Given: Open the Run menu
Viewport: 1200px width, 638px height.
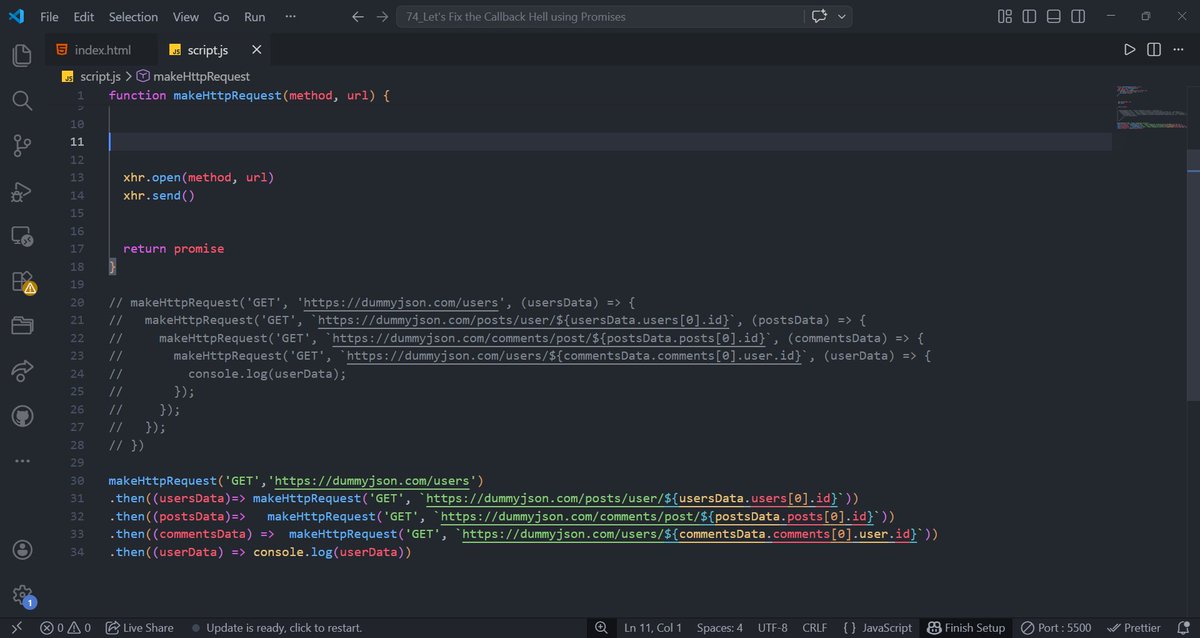Looking at the screenshot, I should (255, 17).
